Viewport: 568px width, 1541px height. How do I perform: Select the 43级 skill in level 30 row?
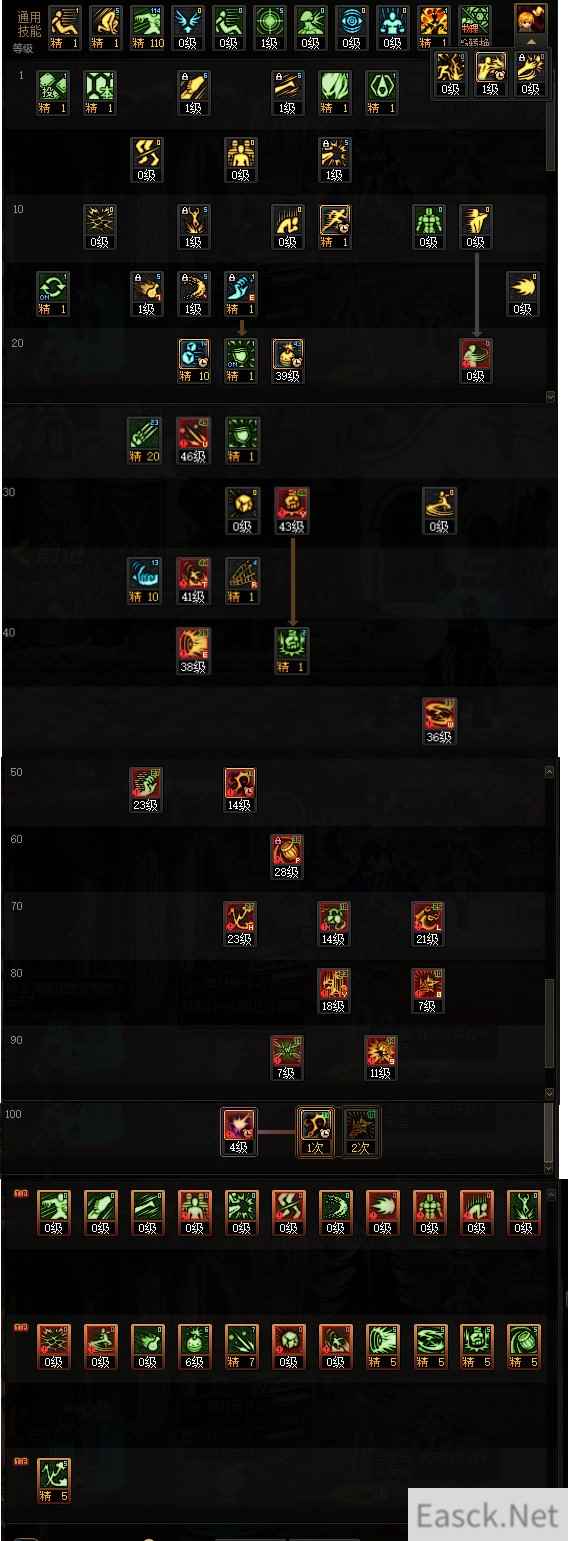pos(291,511)
